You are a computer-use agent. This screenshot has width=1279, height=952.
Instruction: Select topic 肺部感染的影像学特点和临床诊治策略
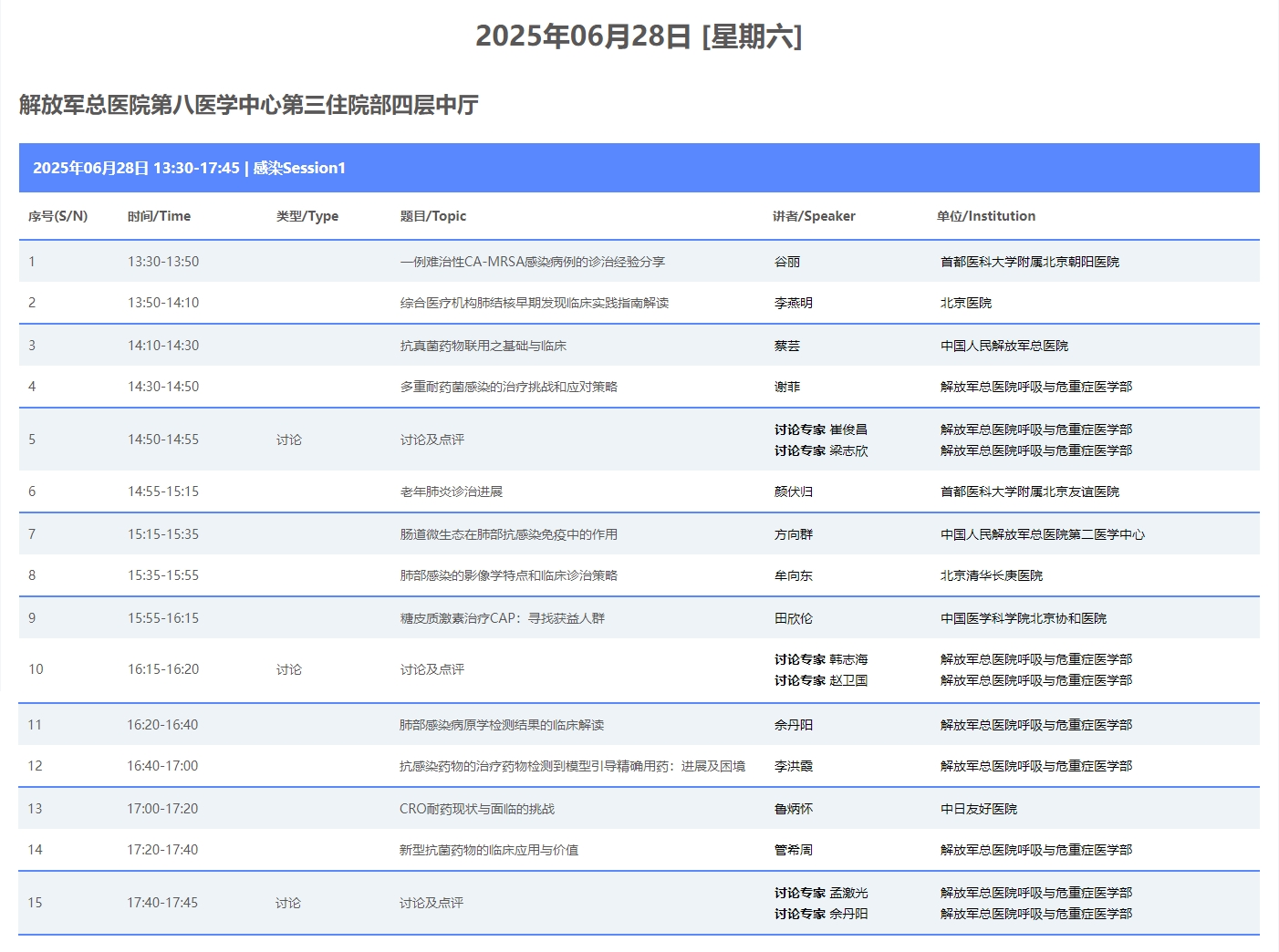click(509, 575)
